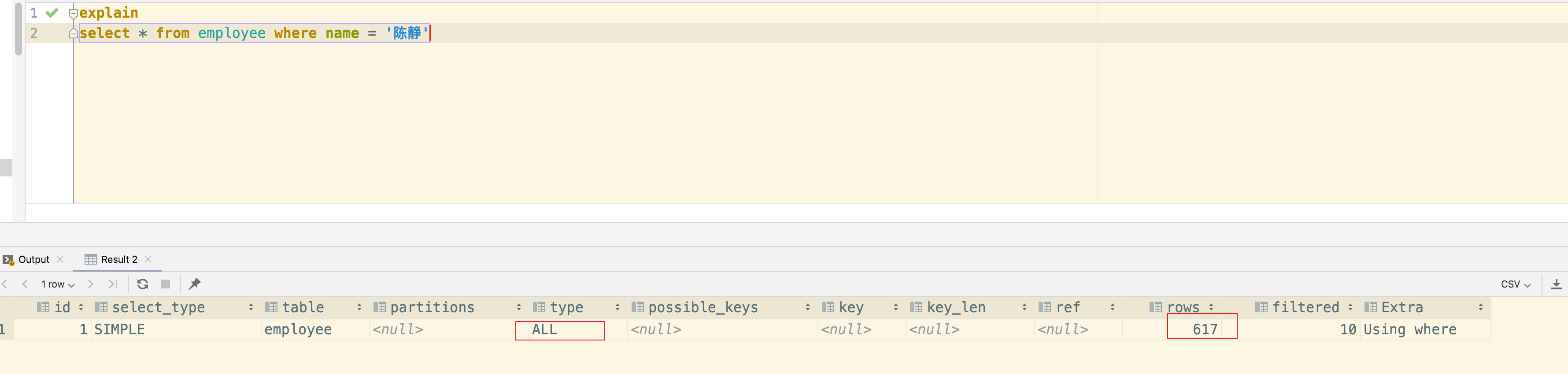Open the CSV export format dropdown
Screen dimensions: 1568x374
tap(1515, 284)
